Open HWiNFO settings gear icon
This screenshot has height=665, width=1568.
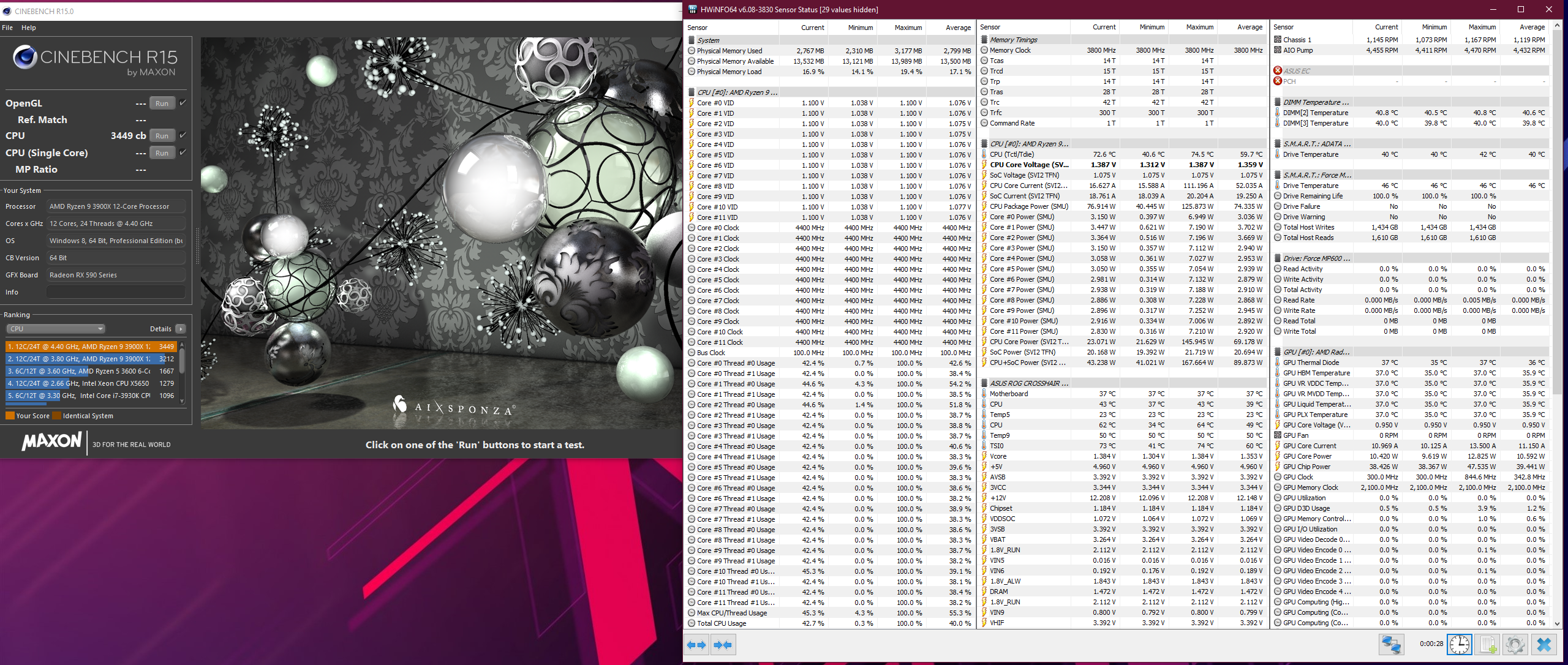click(x=1515, y=645)
